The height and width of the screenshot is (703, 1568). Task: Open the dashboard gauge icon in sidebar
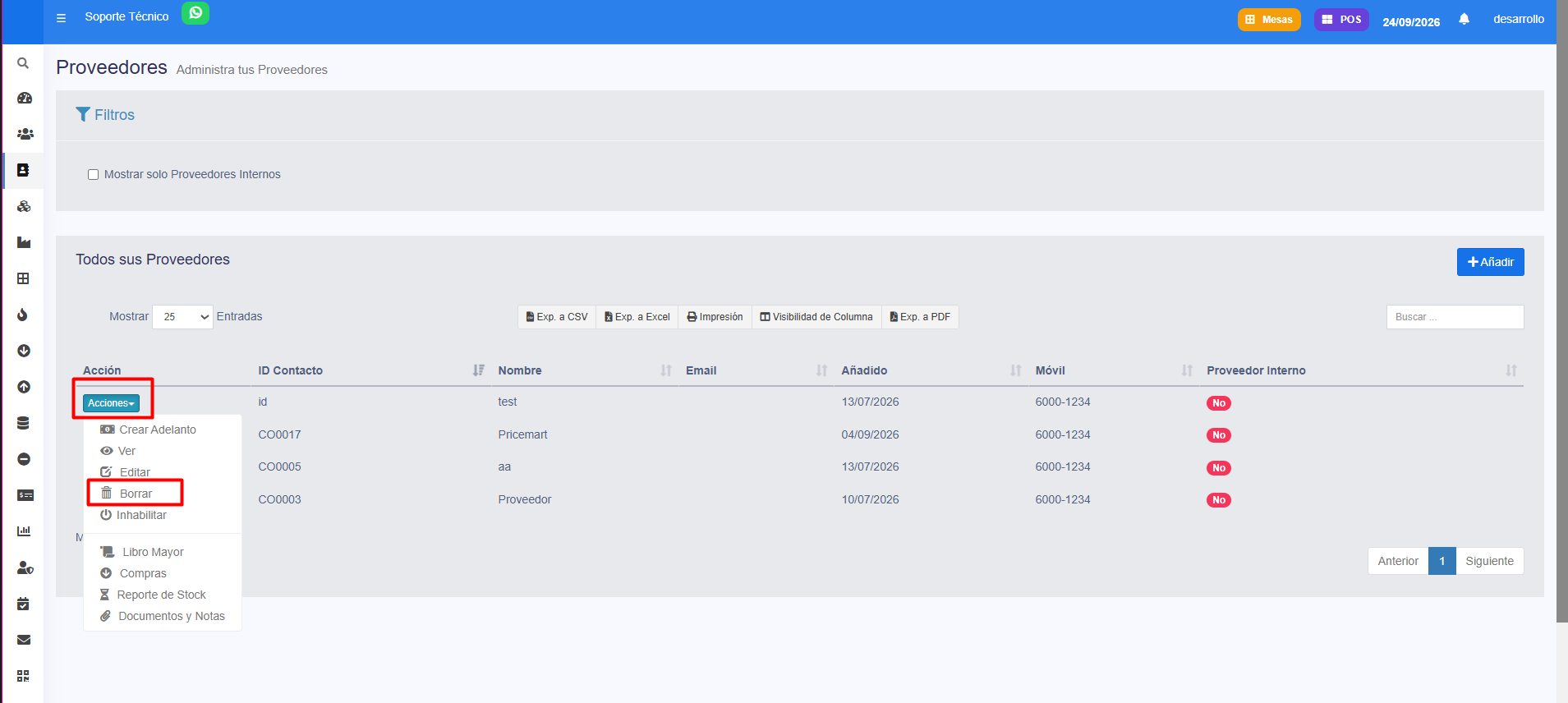pos(24,98)
